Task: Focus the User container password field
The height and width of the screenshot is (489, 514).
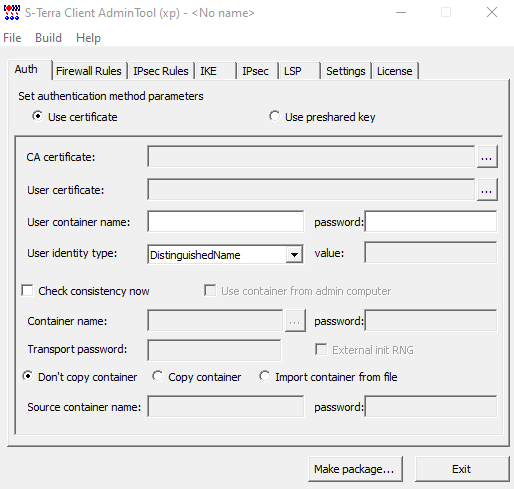Action: [431, 221]
